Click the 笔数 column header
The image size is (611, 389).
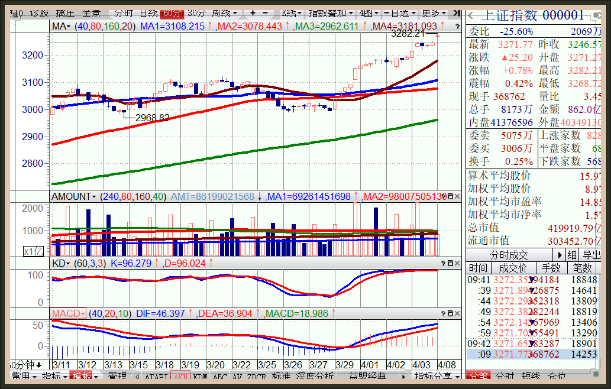coord(583,268)
